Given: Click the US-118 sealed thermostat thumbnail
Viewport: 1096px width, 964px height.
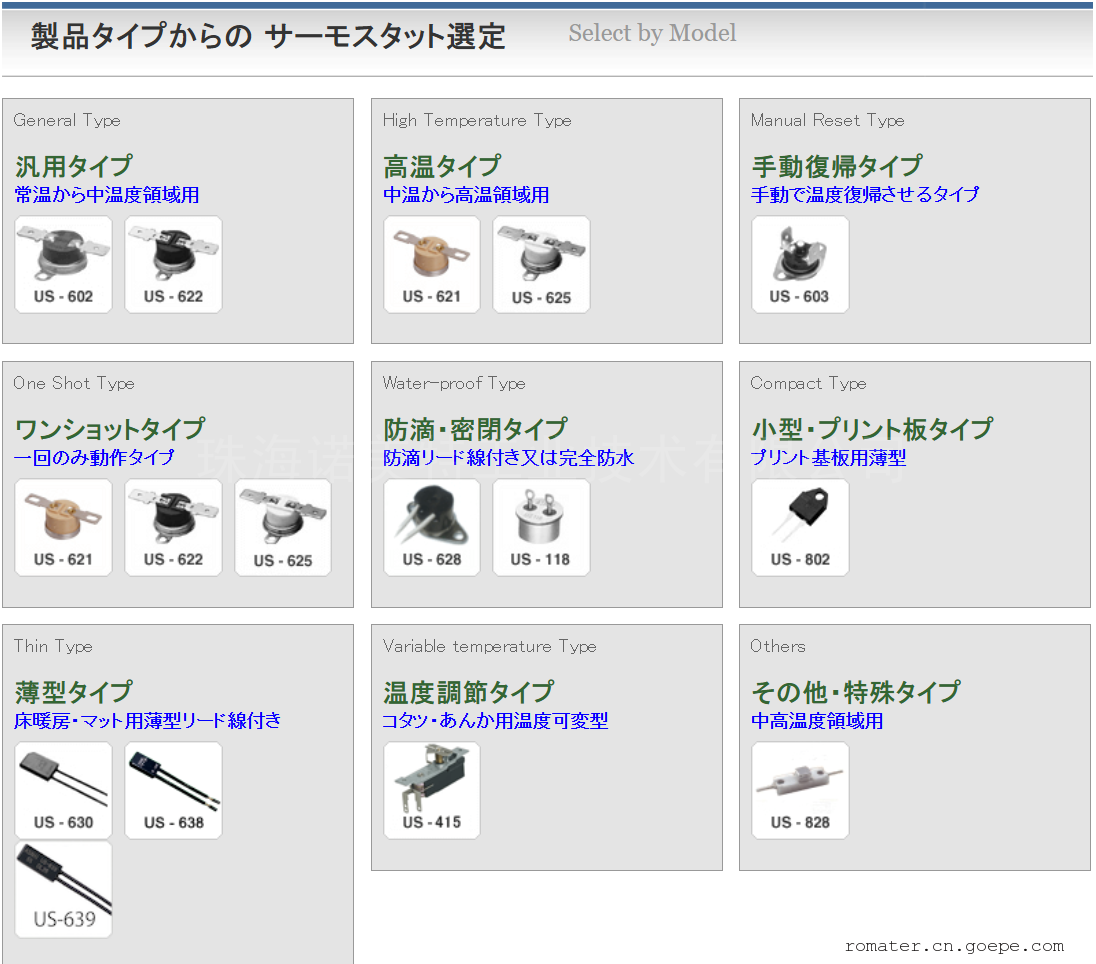Looking at the screenshot, I should (541, 527).
